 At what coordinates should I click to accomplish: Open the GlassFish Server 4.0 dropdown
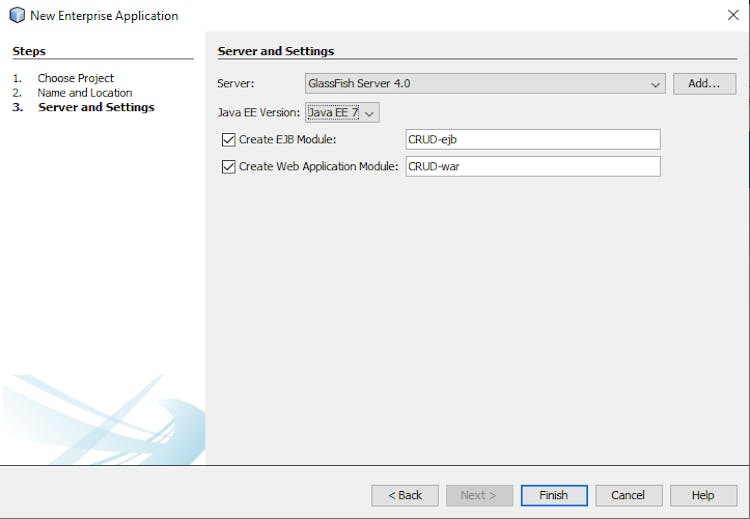[485, 84]
